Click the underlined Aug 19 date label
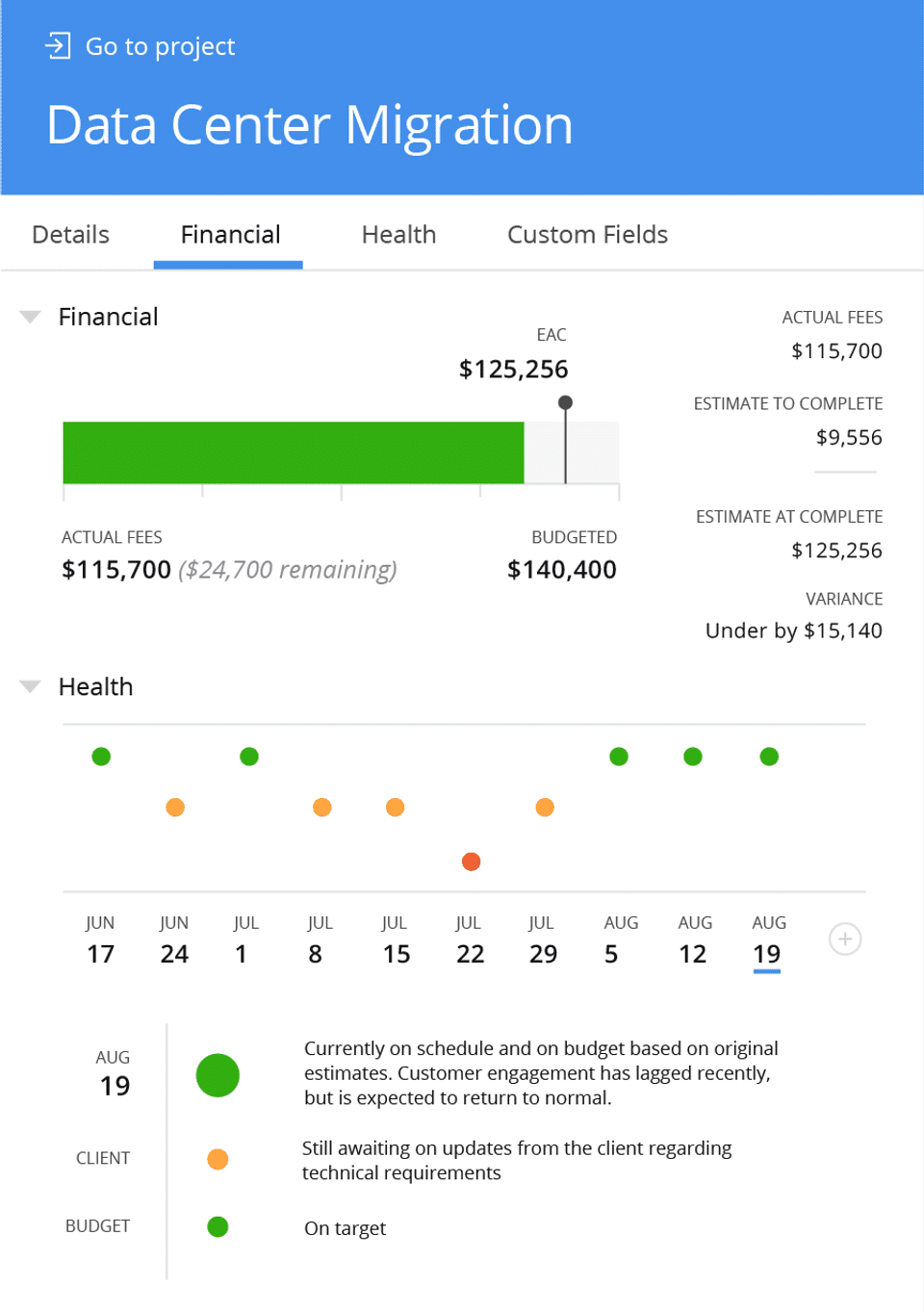Image resolution: width=924 pixels, height=1312 pixels. [x=768, y=942]
